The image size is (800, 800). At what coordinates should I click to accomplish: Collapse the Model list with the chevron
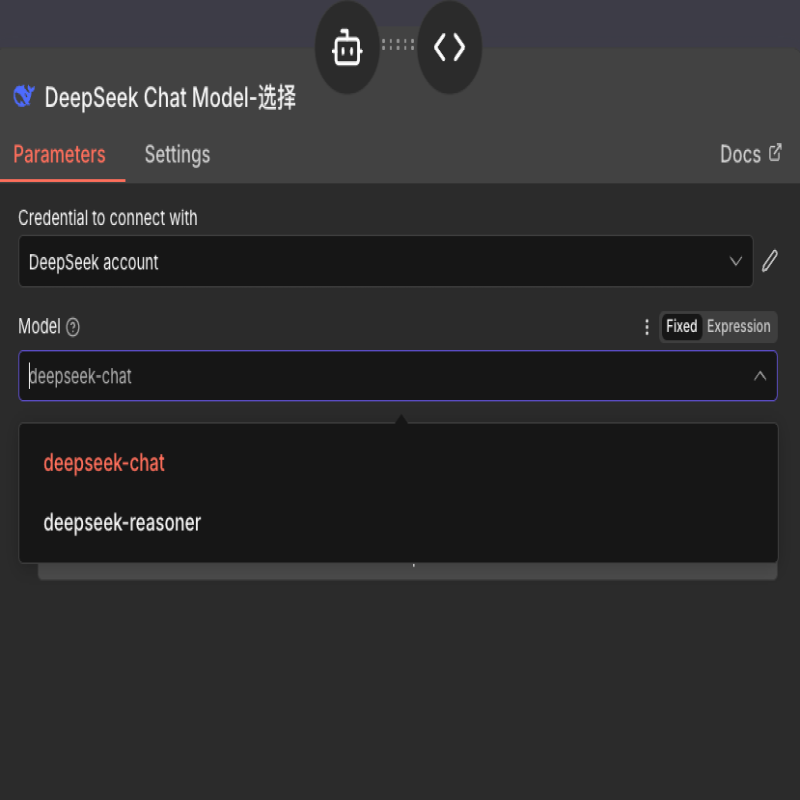point(760,376)
